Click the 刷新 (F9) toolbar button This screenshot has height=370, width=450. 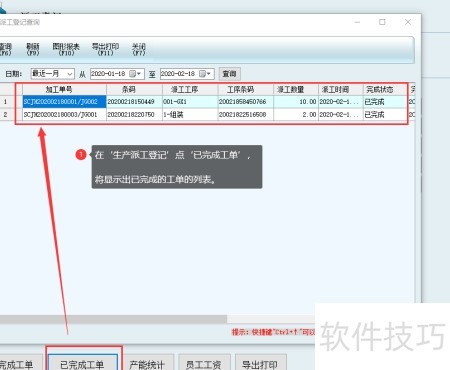33,49
